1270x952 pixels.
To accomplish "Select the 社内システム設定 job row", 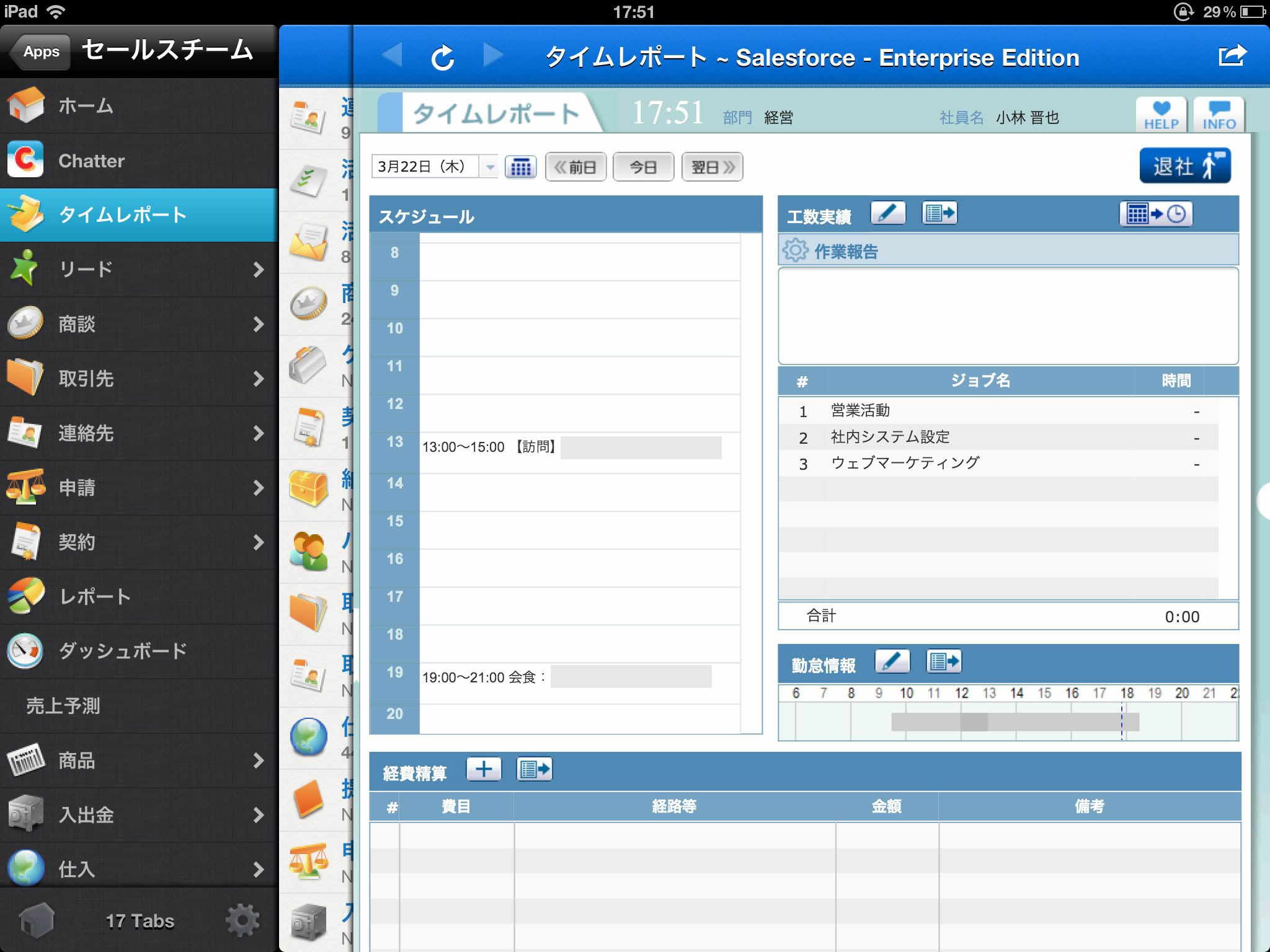I will pos(998,437).
